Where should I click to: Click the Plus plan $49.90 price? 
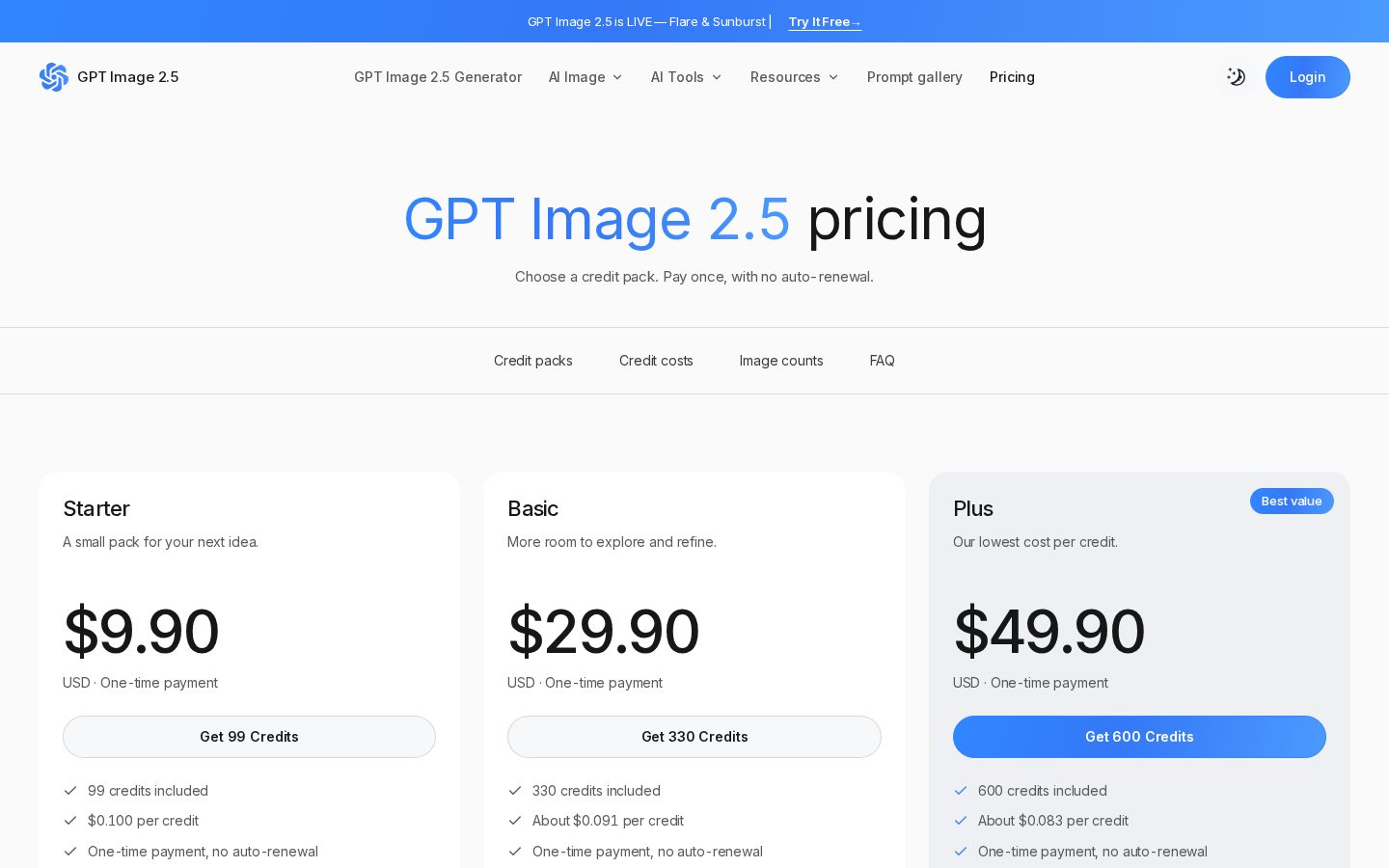(x=1049, y=632)
